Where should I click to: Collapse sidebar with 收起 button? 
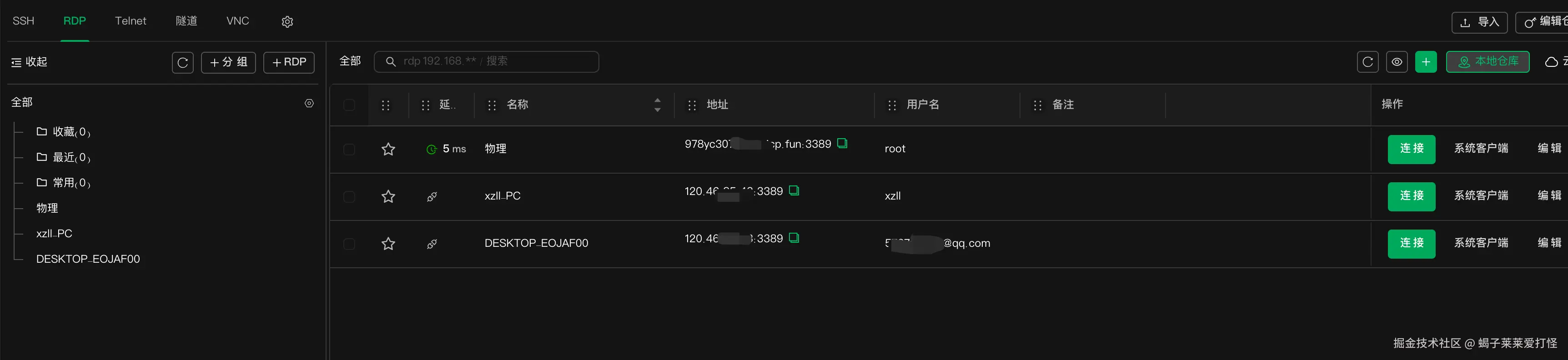tap(29, 62)
